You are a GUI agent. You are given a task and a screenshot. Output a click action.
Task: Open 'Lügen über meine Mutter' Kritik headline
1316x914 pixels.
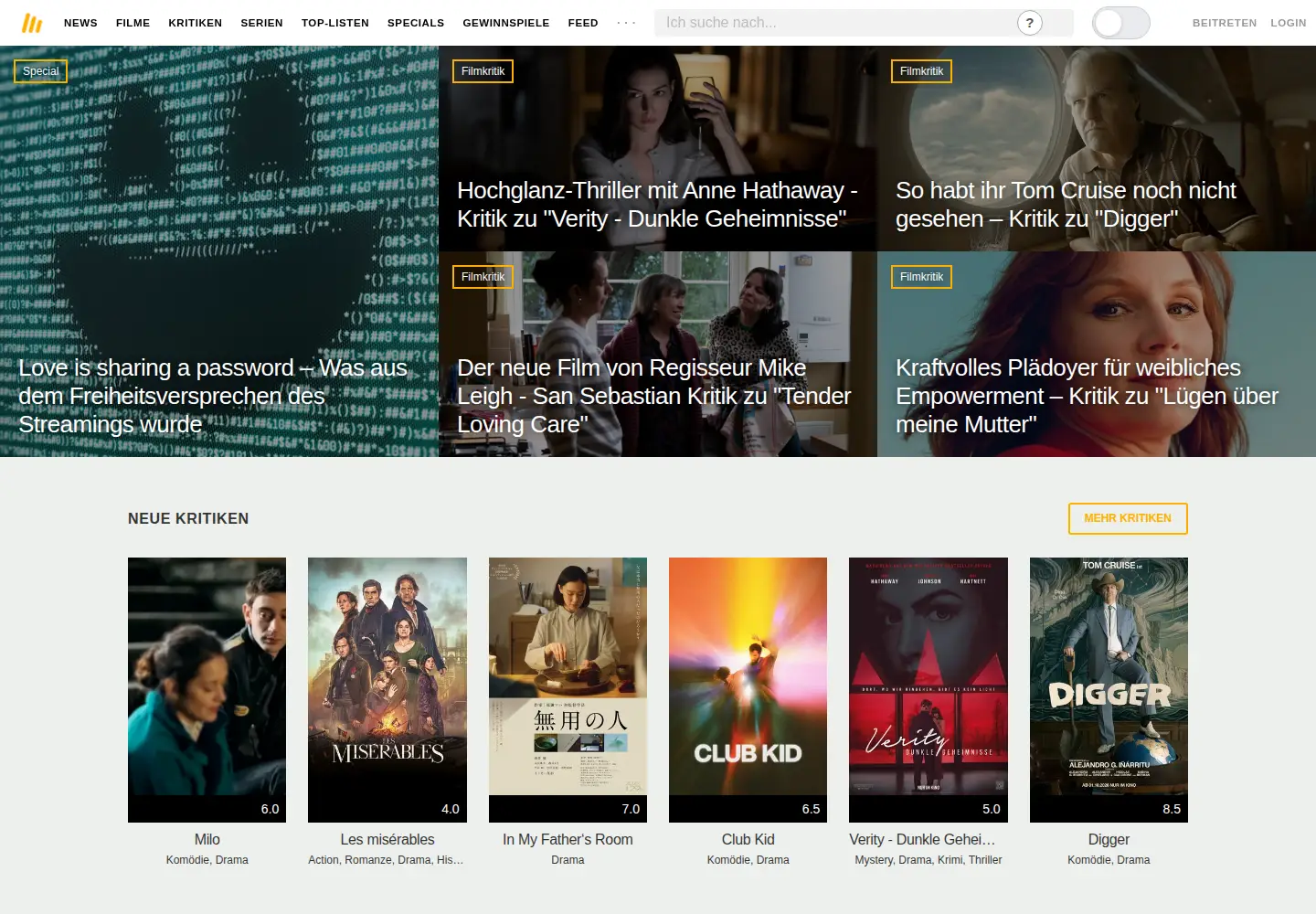point(1088,396)
